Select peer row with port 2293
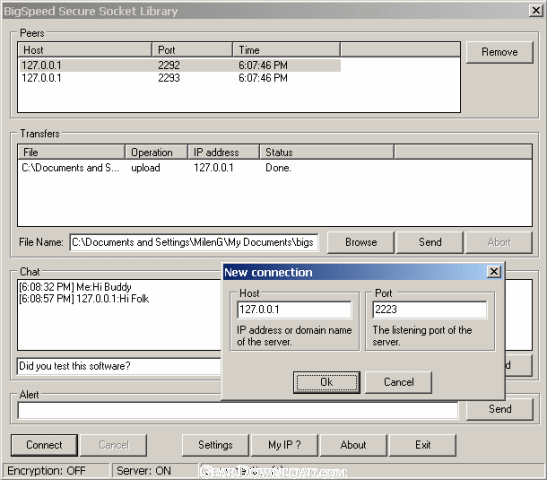The height and width of the screenshot is (480, 547). [180, 78]
